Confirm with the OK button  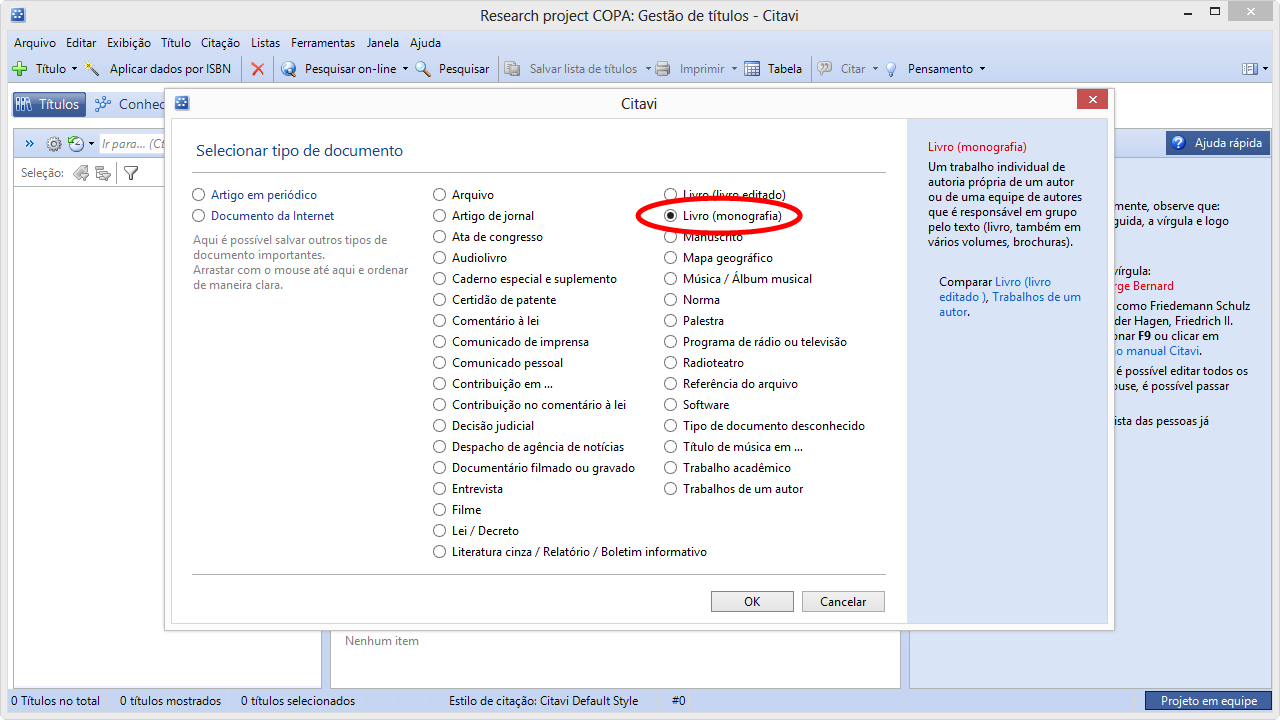[x=752, y=601]
